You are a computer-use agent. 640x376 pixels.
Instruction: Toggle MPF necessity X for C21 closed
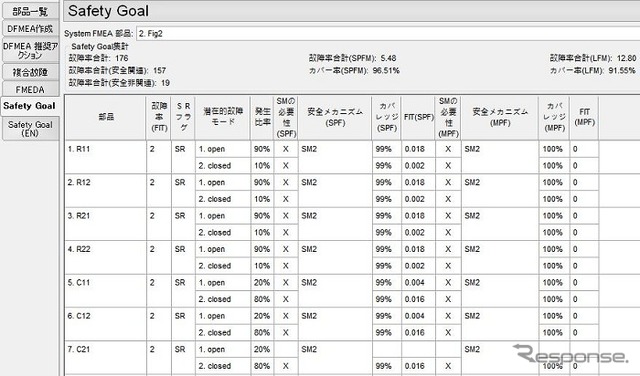[448, 366]
